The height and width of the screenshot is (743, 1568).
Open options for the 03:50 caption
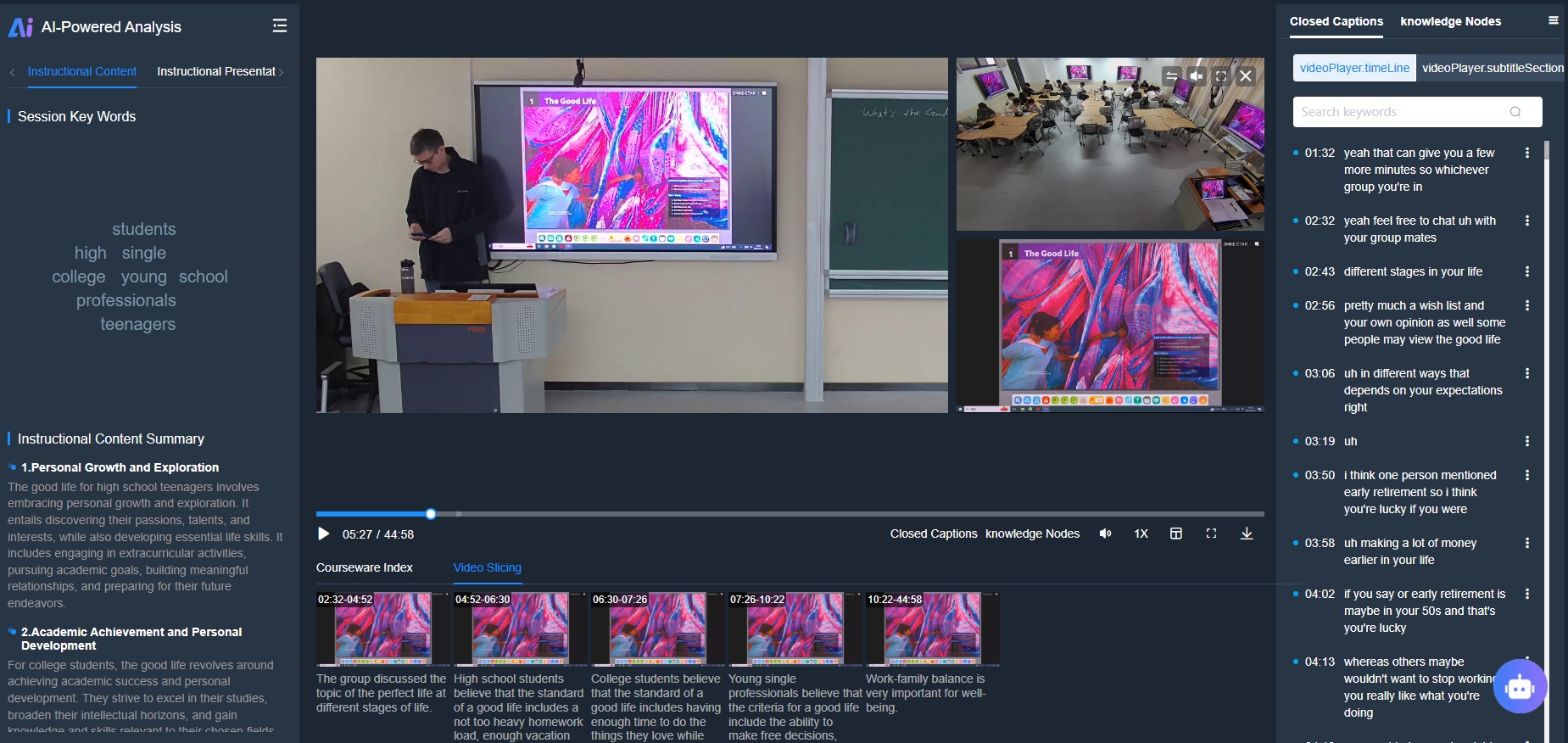[x=1527, y=475]
